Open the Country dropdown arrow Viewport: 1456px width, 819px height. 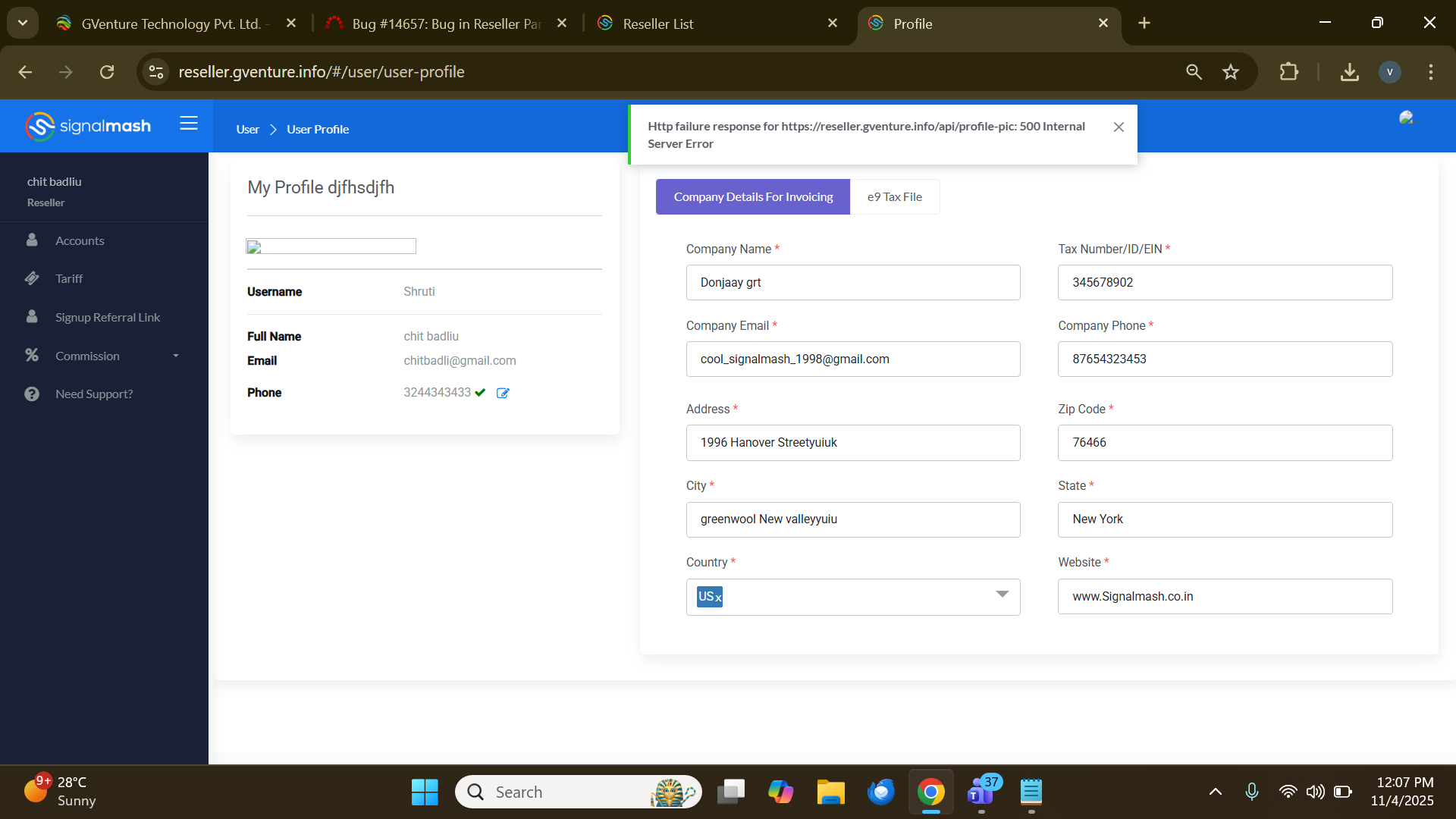point(1002,595)
